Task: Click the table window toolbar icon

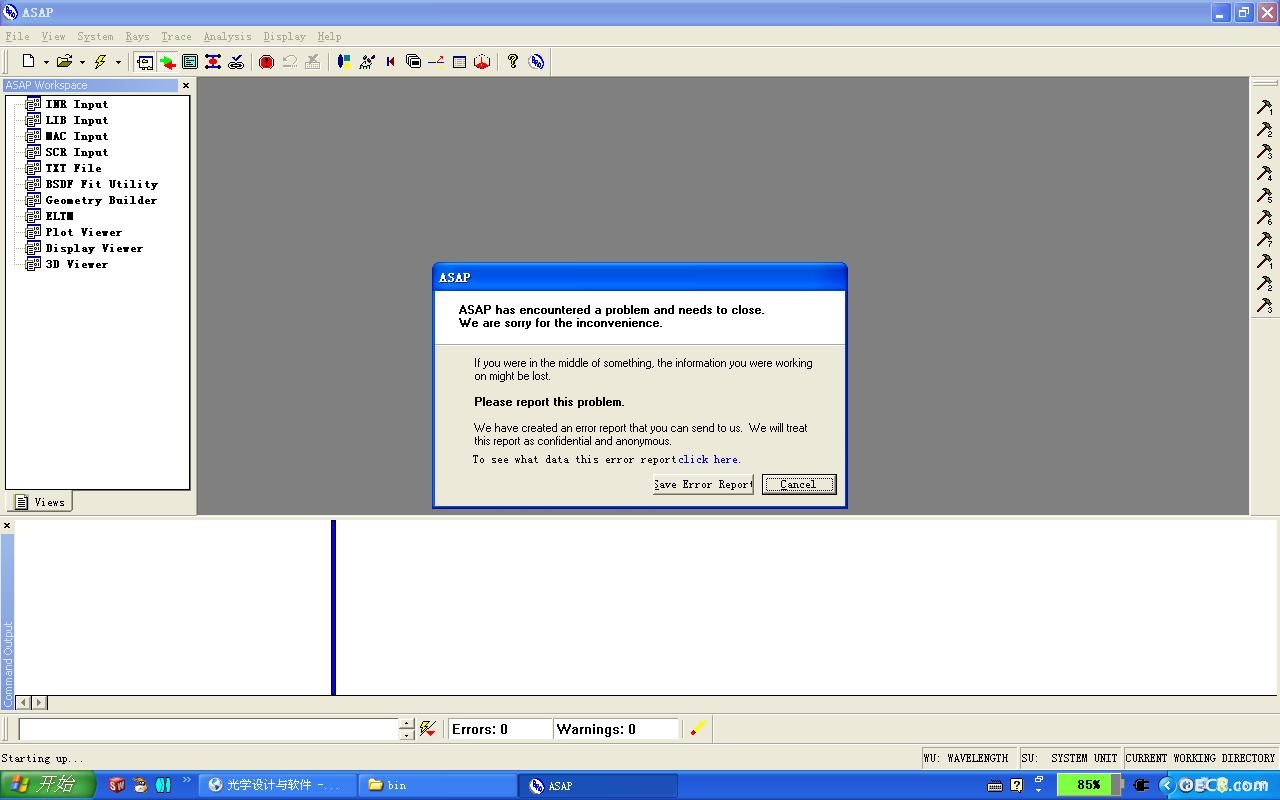Action: (459, 62)
